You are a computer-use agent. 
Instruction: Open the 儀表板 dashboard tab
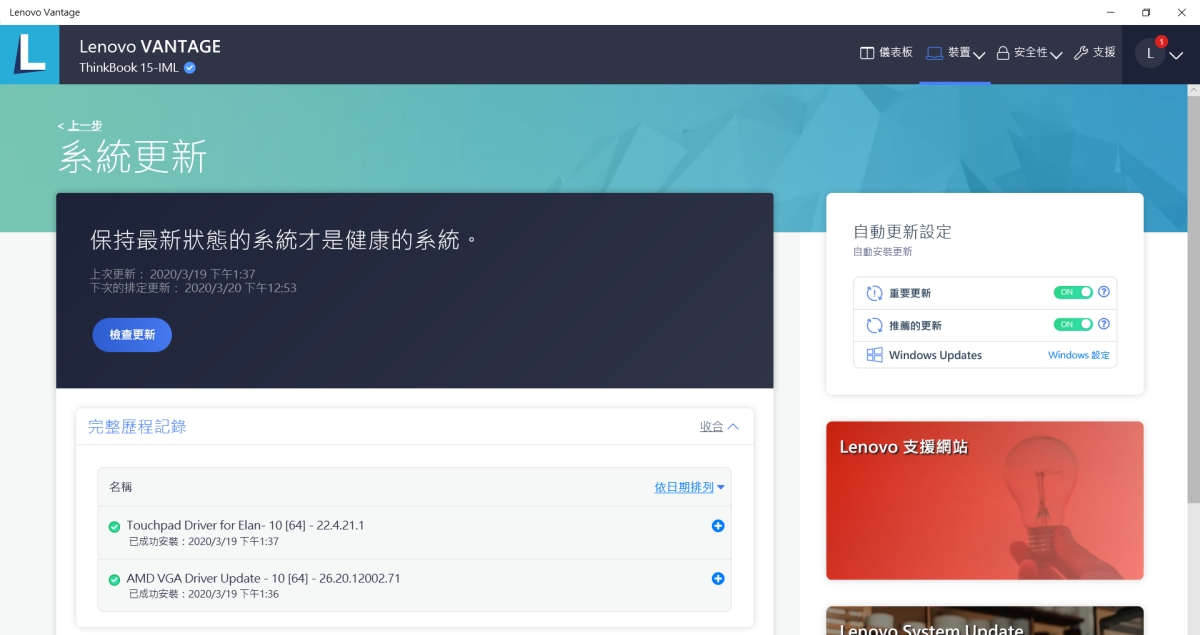click(x=886, y=53)
